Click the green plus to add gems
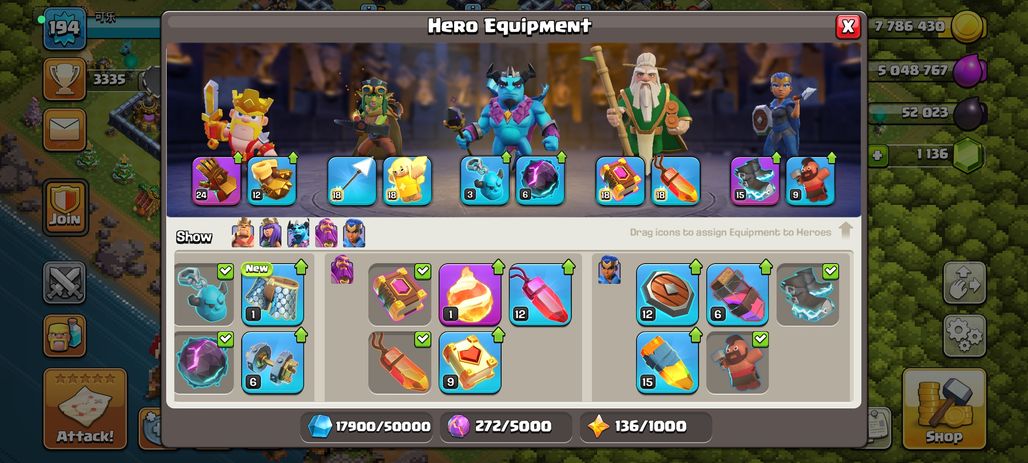The width and height of the screenshot is (1028, 463). 877,155
